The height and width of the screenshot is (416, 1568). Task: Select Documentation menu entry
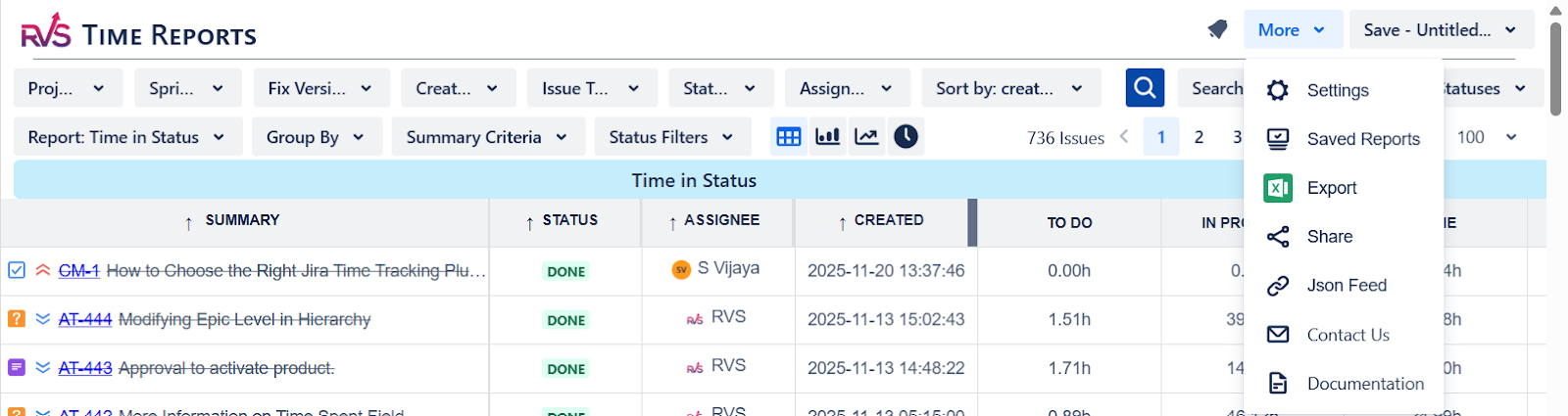1344,384
